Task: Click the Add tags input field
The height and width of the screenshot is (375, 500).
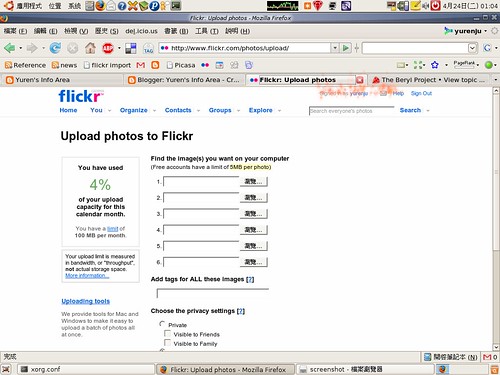Action: pos(213,293)
